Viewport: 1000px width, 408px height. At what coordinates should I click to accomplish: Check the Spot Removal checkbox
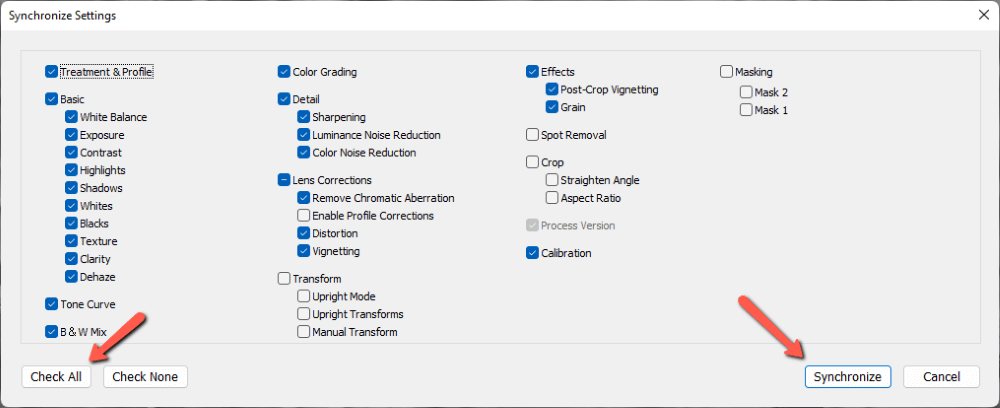(533, 135)
